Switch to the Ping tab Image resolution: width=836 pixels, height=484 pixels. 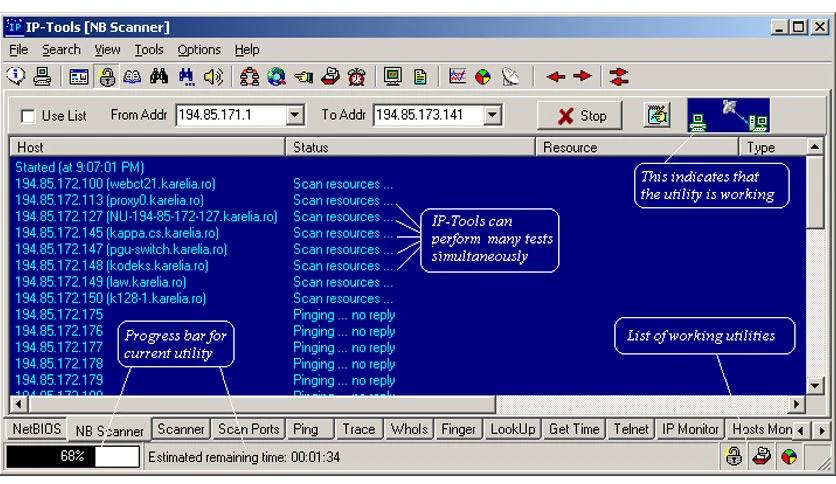pyautogui.click(x=310, y=429)
